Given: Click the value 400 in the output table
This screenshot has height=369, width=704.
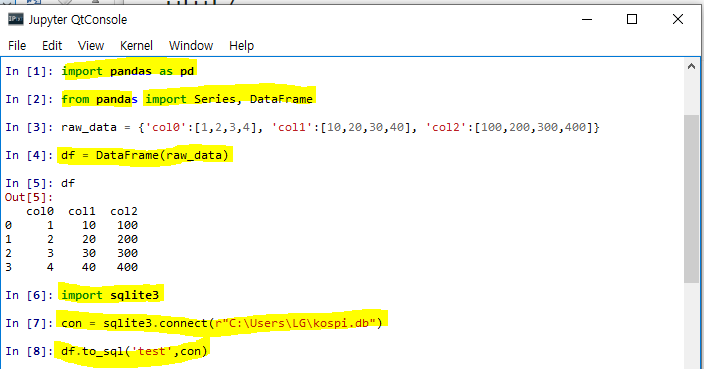Looking at the screenshot, I should 128,267.
